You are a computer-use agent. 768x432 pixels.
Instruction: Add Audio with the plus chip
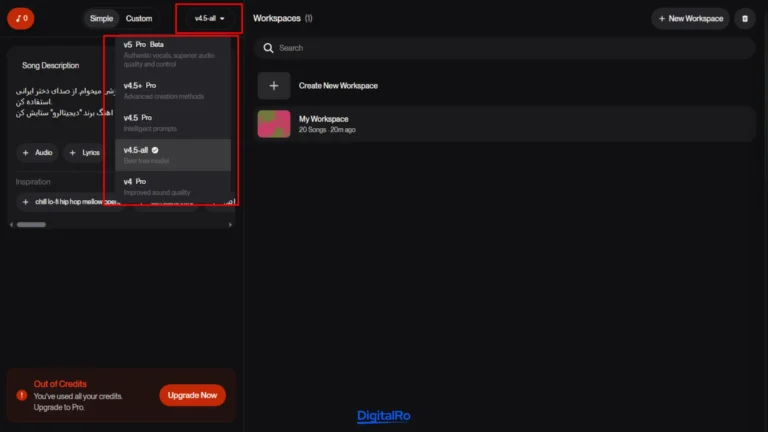[37, 153]
